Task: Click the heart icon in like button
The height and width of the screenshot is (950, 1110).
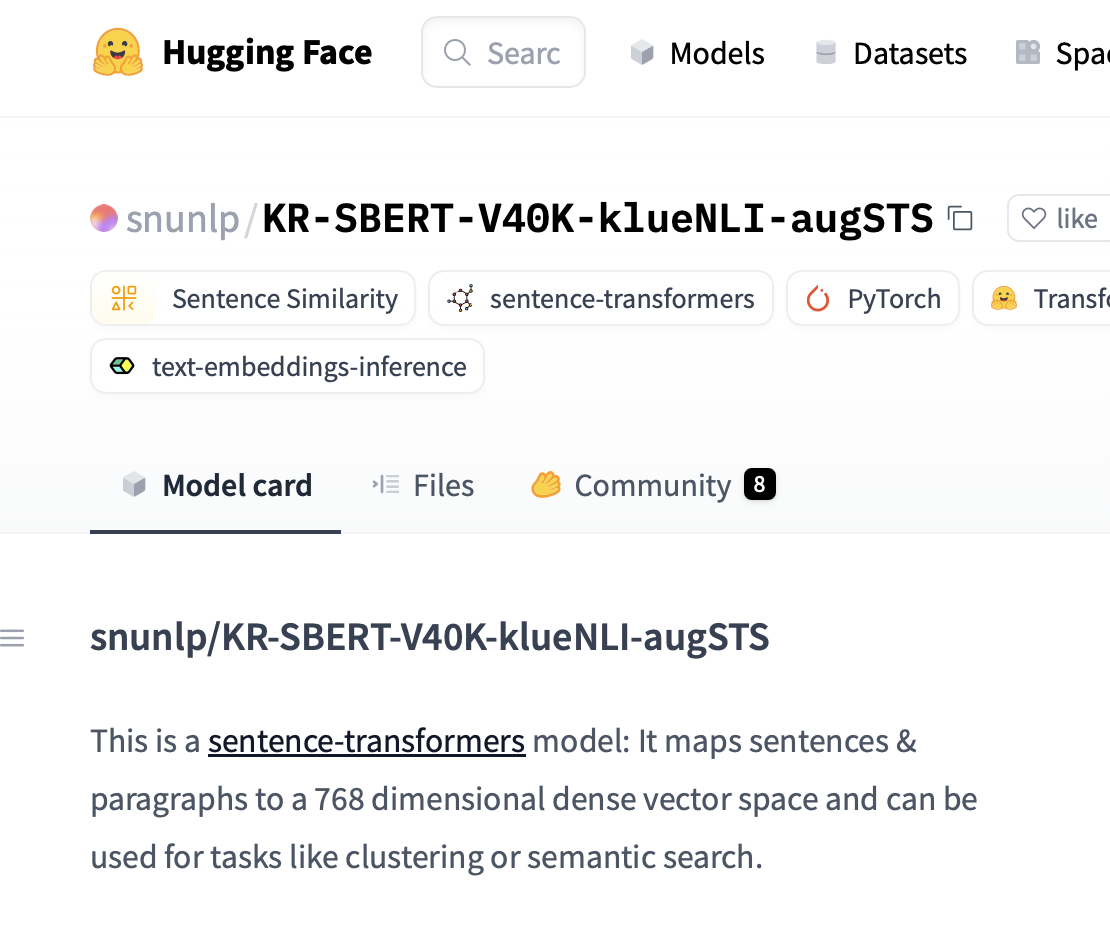Action: [1034, 219]
